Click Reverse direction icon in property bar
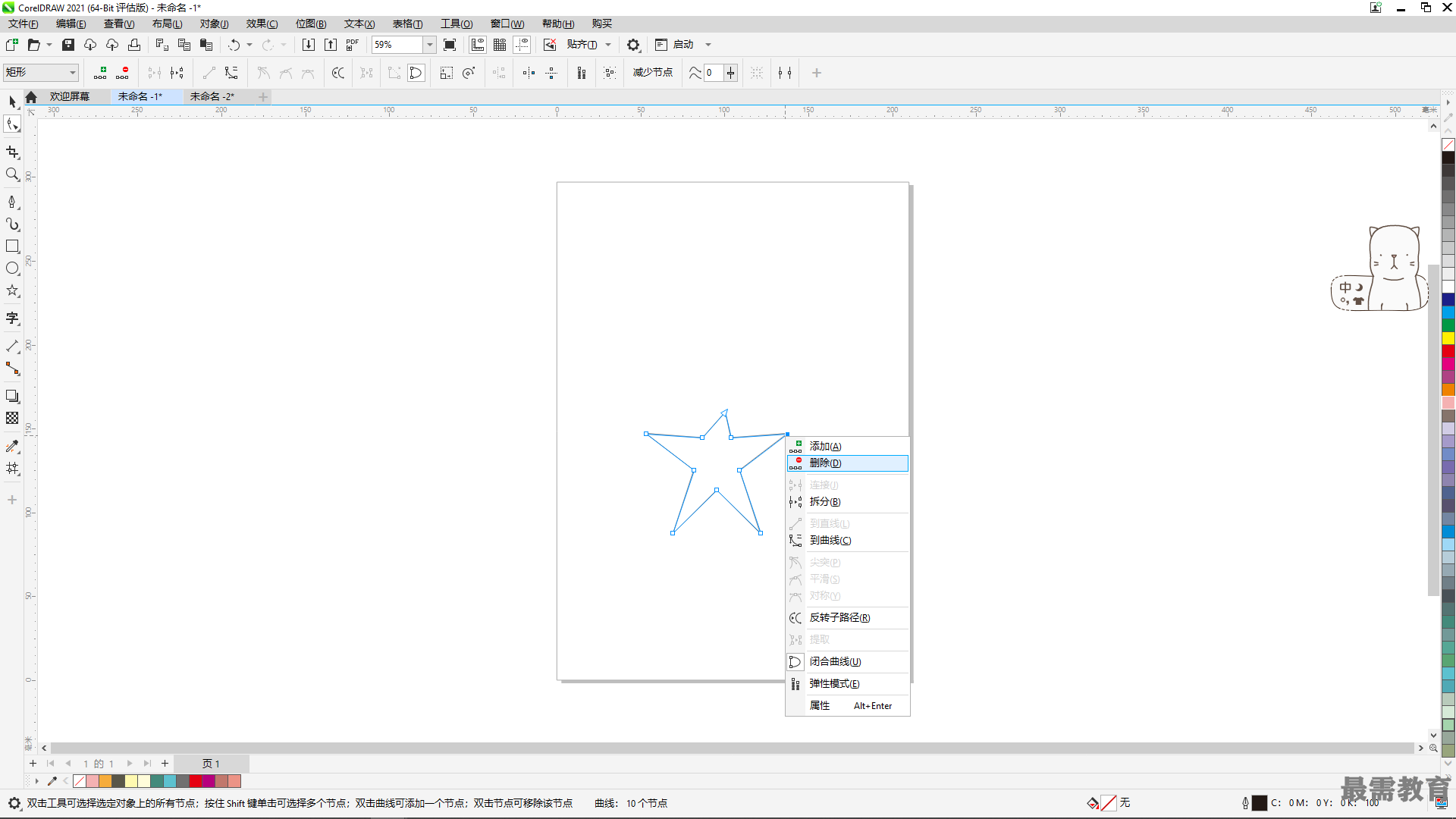Screen dimensions: 1456x819 (338, 73)
